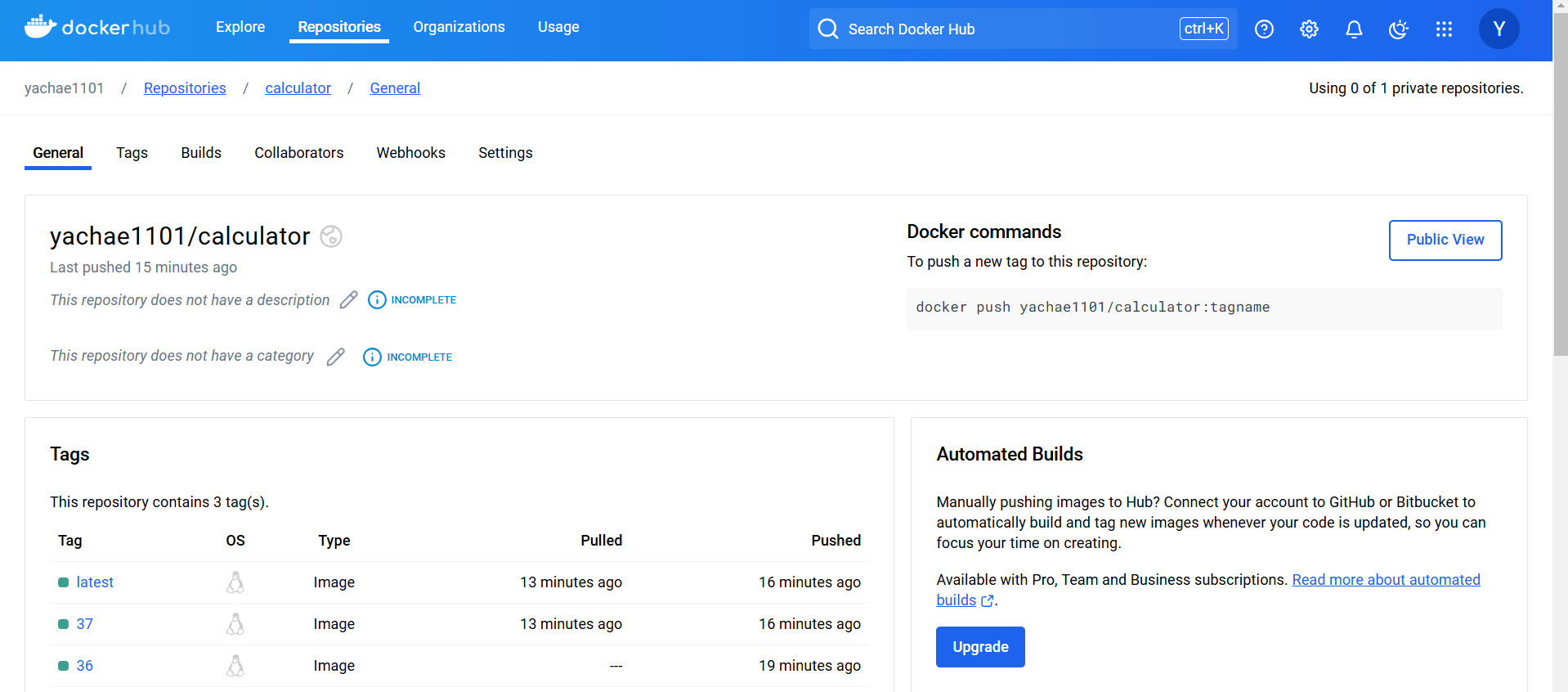Screen dimensions: 1568x692
Task: Click the Repositories breadcrumb link
Action: click(x=185, y=88)
